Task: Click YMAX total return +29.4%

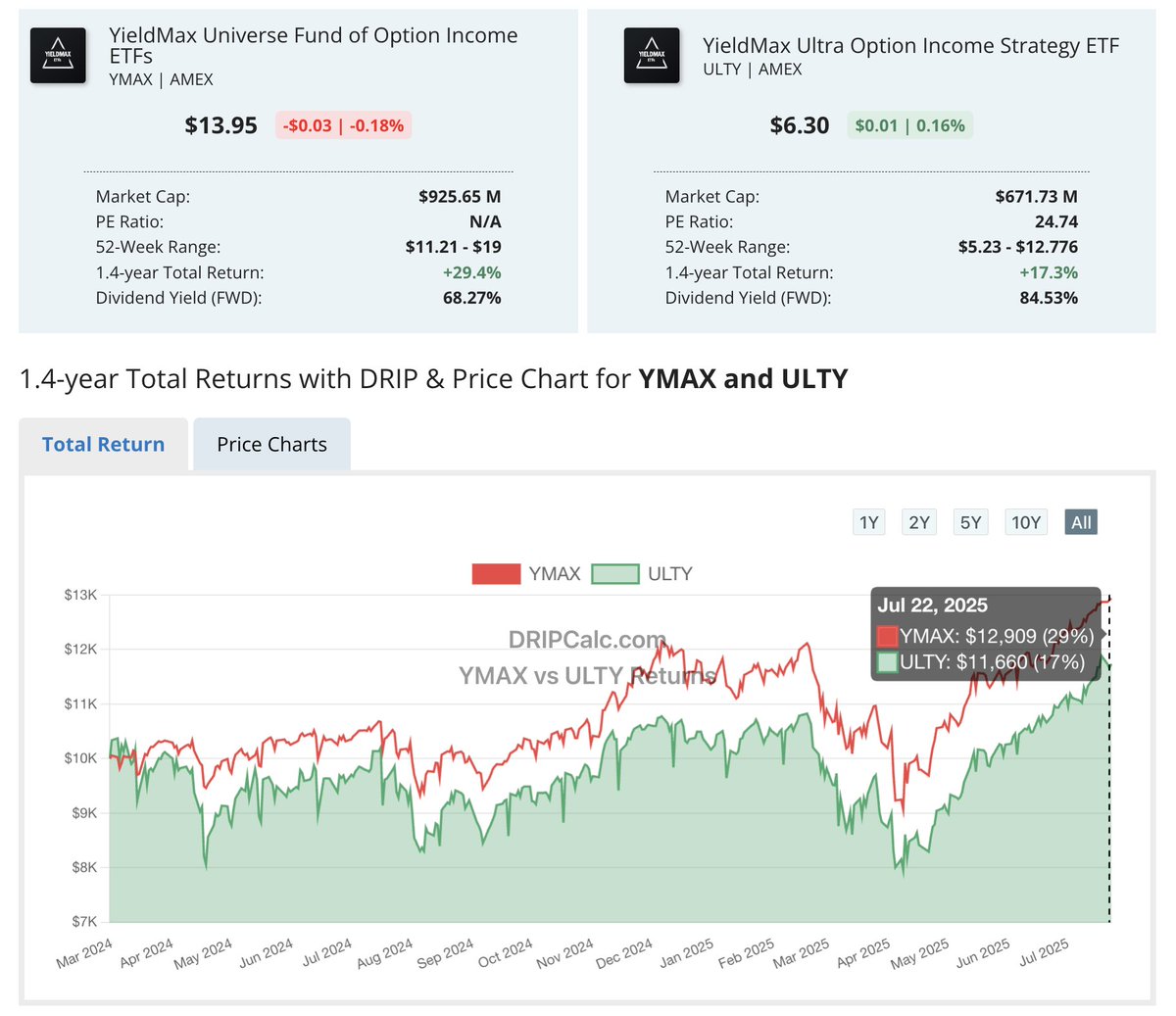Action: coord(472,272)
